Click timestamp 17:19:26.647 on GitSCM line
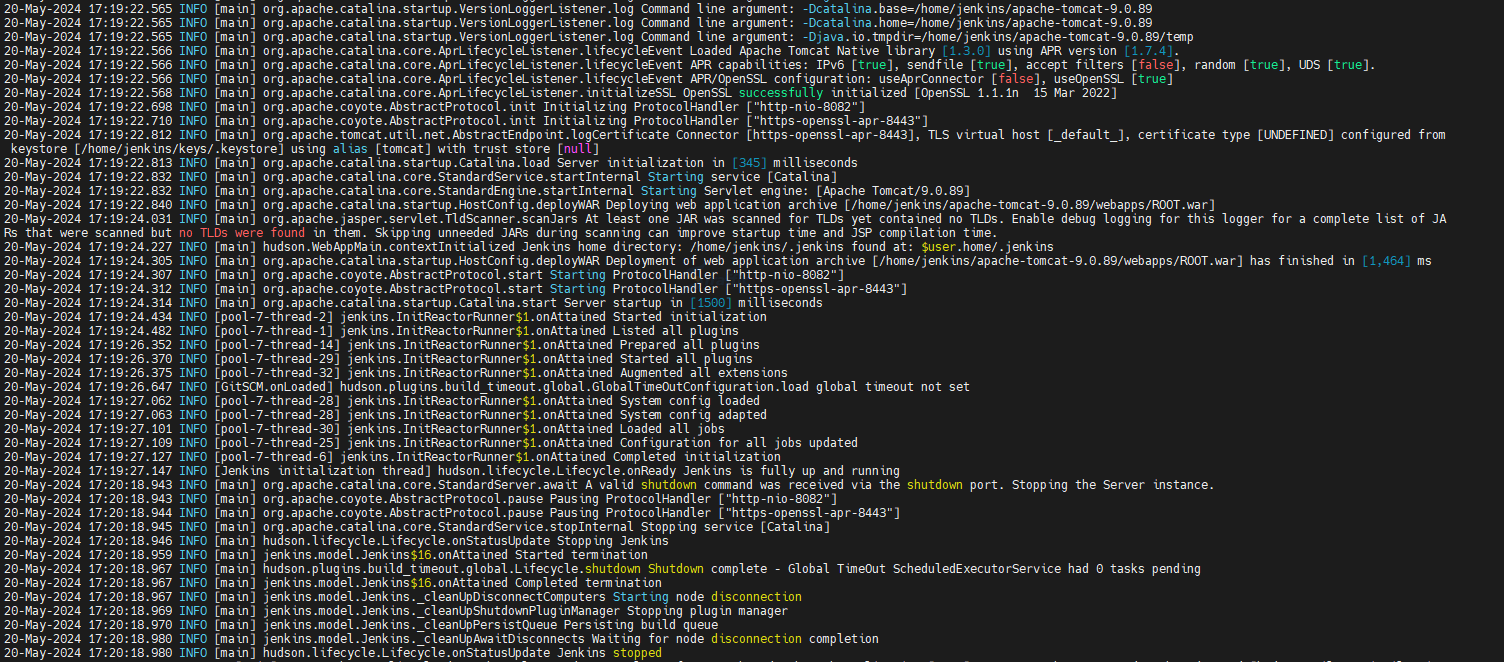The width and height of the screenshot is (1504, 662). point(131,386)
